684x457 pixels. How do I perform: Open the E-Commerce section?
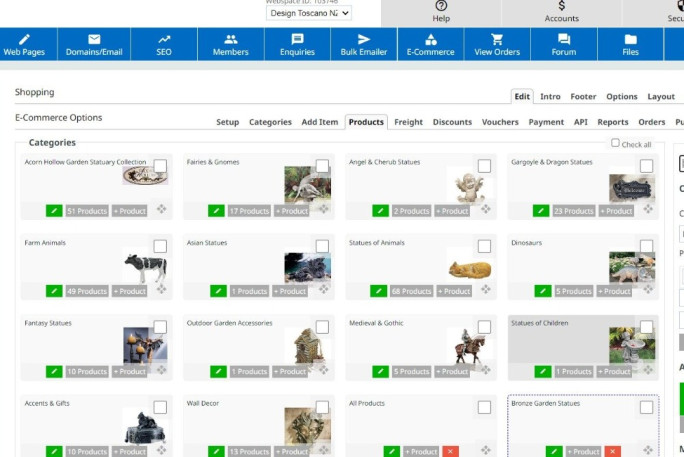point(431,44)
